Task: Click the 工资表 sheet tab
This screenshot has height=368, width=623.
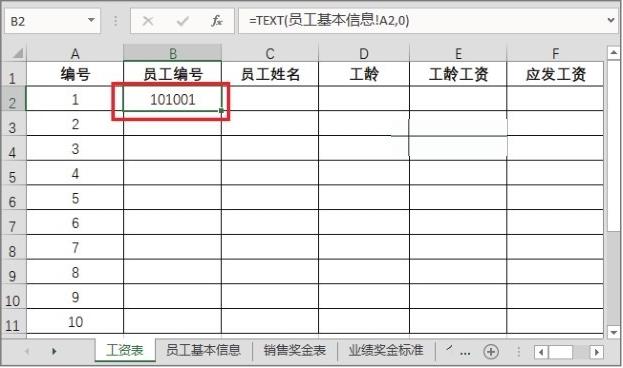Action: (125, 350)
